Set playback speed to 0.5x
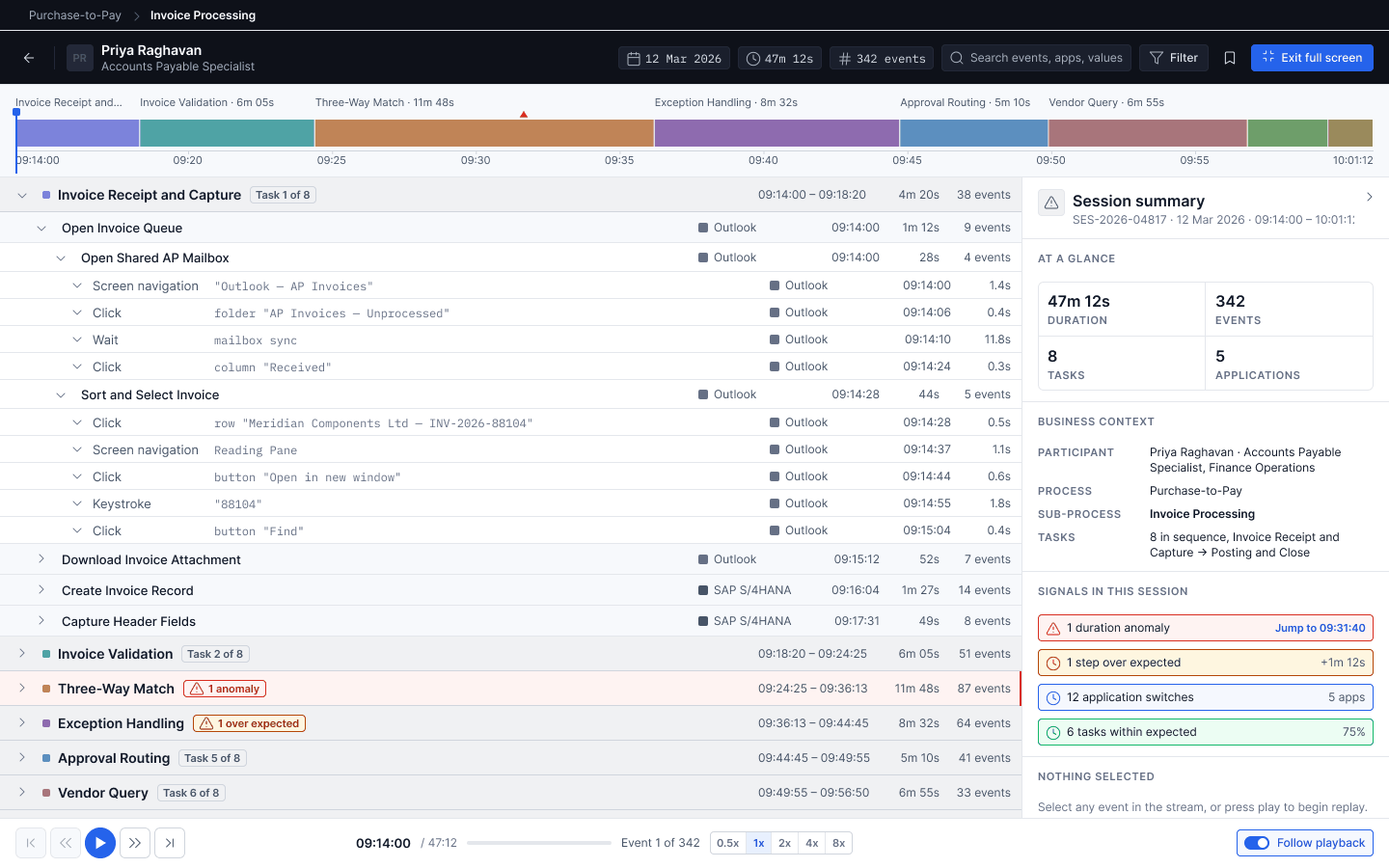The height and width of the screenshot is (868, 1389). (x=728, y=843)
